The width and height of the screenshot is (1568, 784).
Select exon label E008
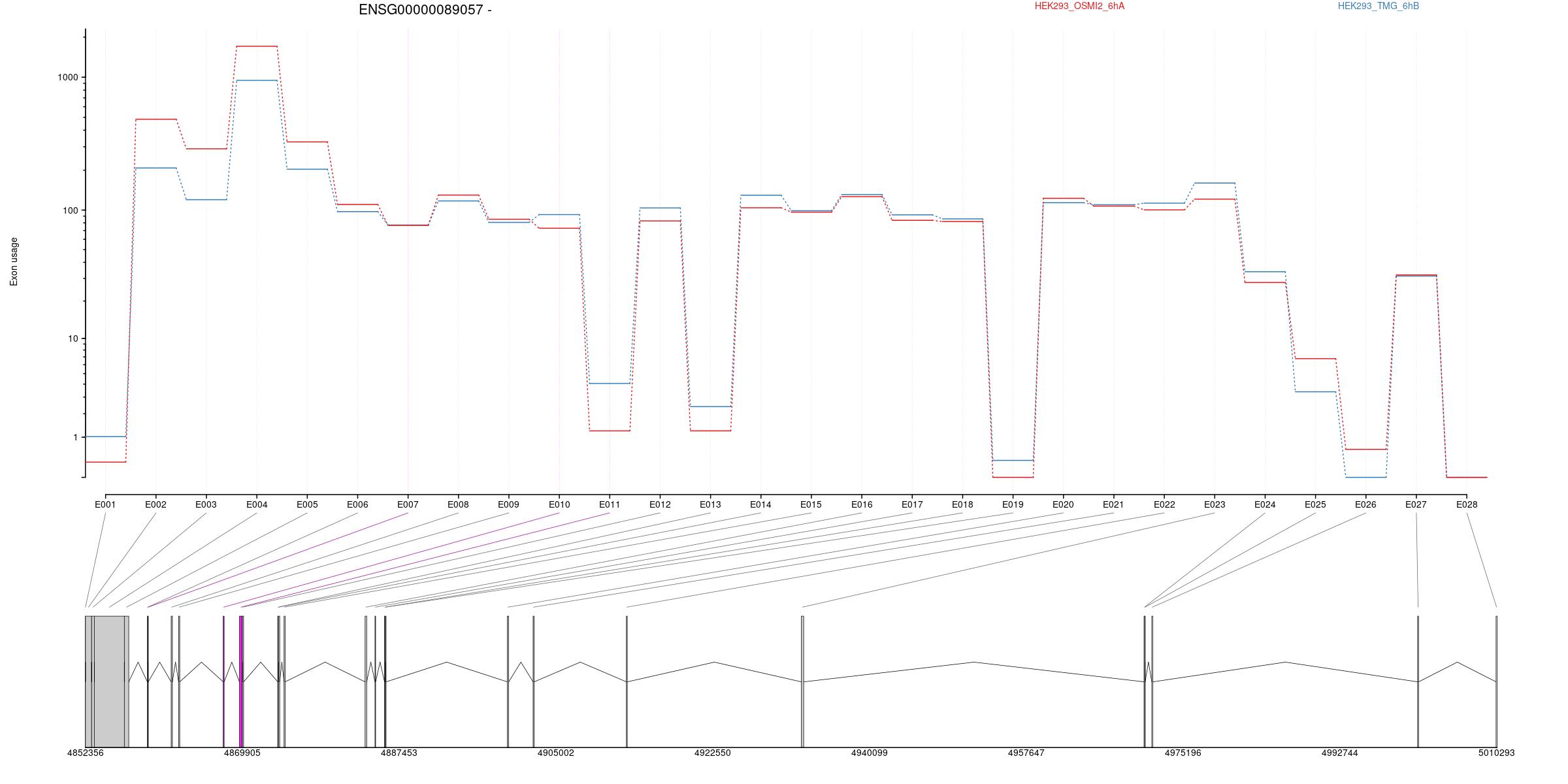click(x=458, y=504)
